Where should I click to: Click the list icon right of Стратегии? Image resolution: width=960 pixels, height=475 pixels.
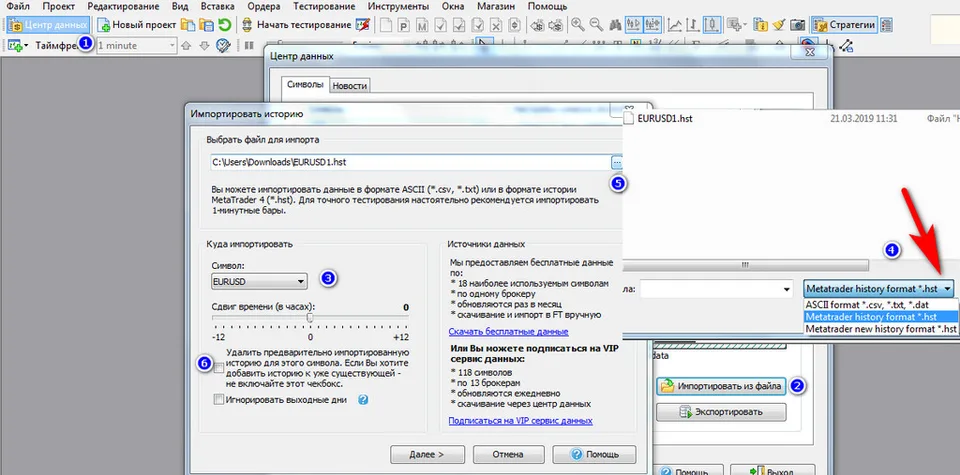[887, 25]
